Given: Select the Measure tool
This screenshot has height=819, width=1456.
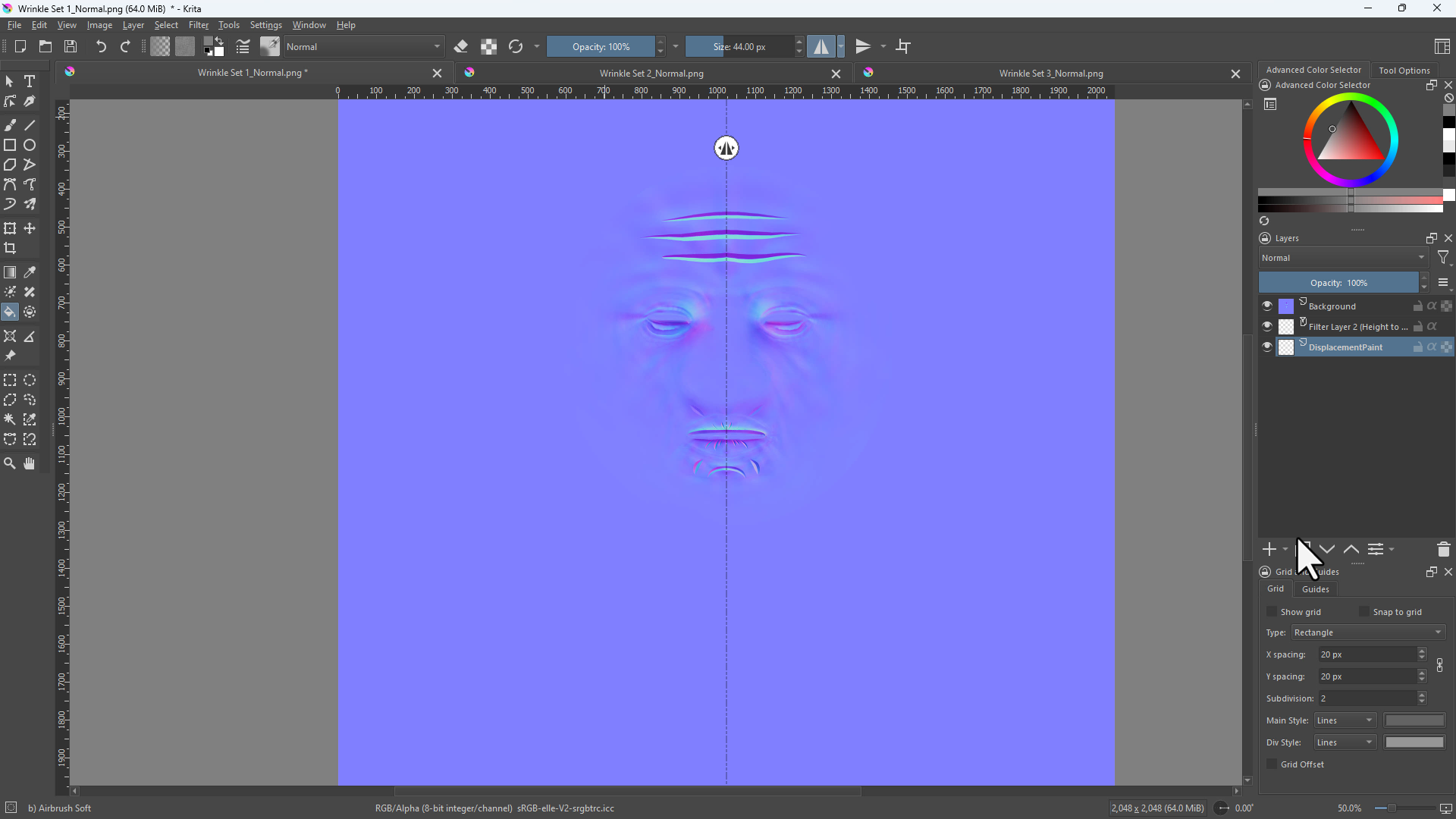Looking at the screenshot, I should pos(30,336).
